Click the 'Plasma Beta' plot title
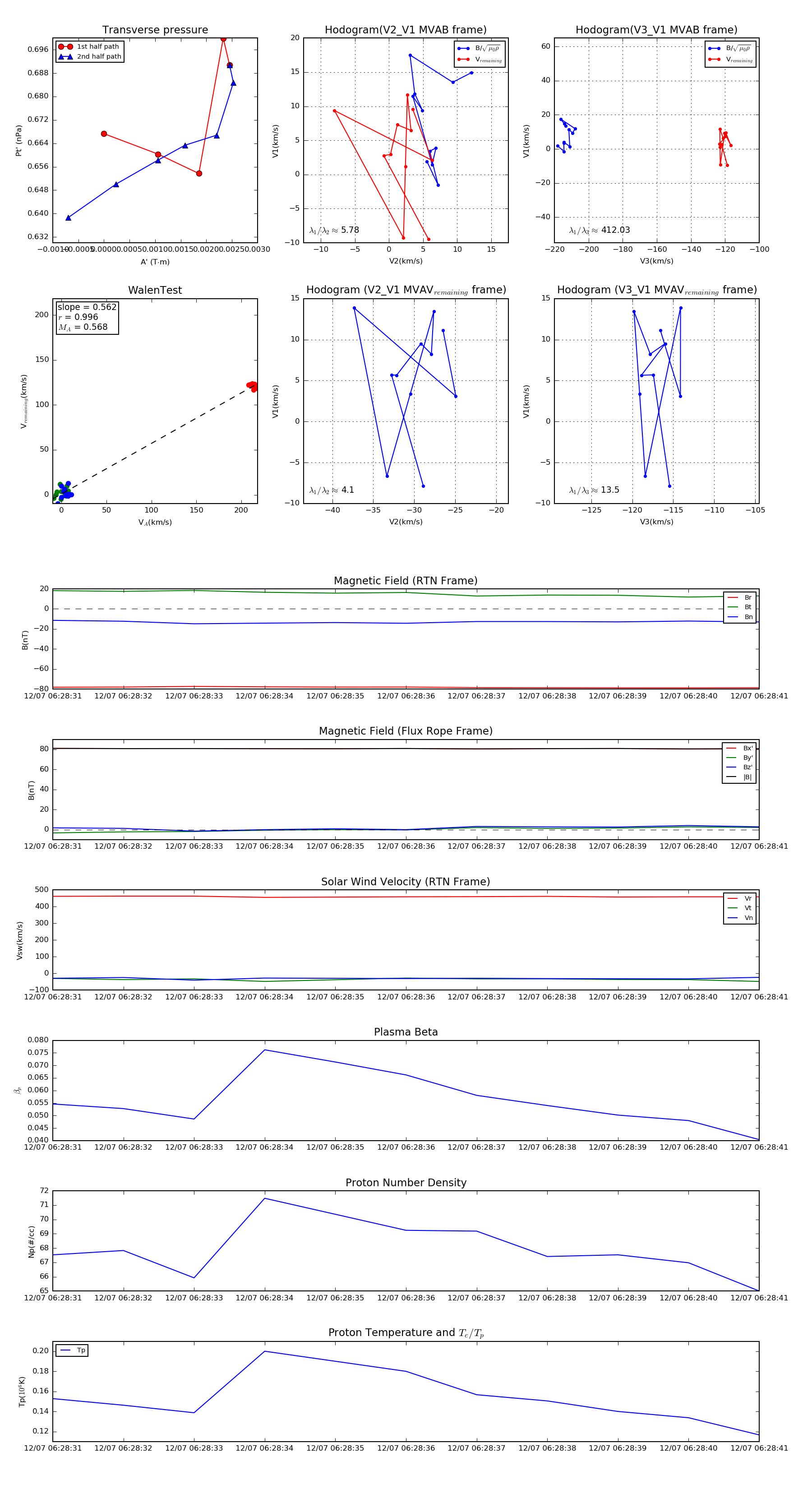The width and height of the screenshot is (812, 1489). (406, 1032)
